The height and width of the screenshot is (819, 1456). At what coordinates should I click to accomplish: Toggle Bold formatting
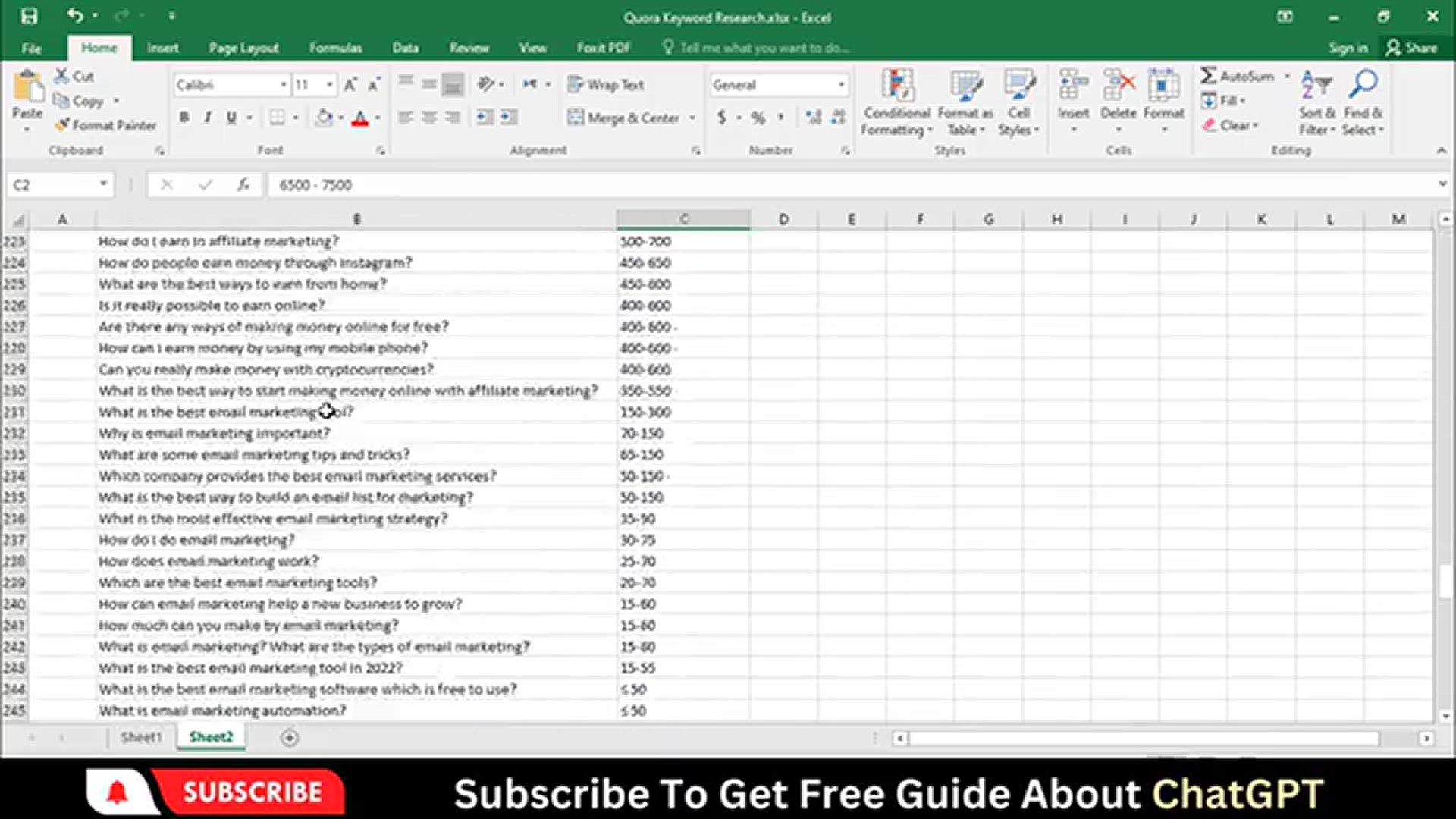pyautogui.click(x=184, y=118)
